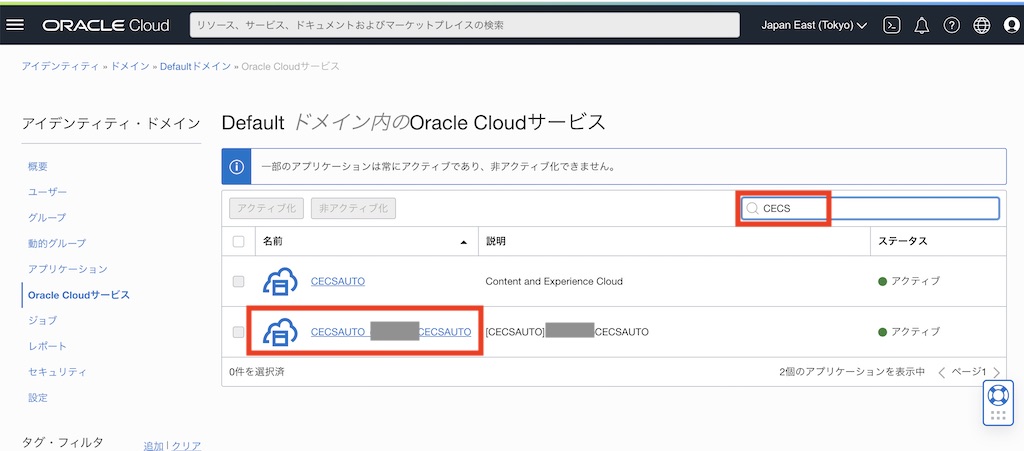Expand the Japan East (Tokyo) region dropdown

813,25
